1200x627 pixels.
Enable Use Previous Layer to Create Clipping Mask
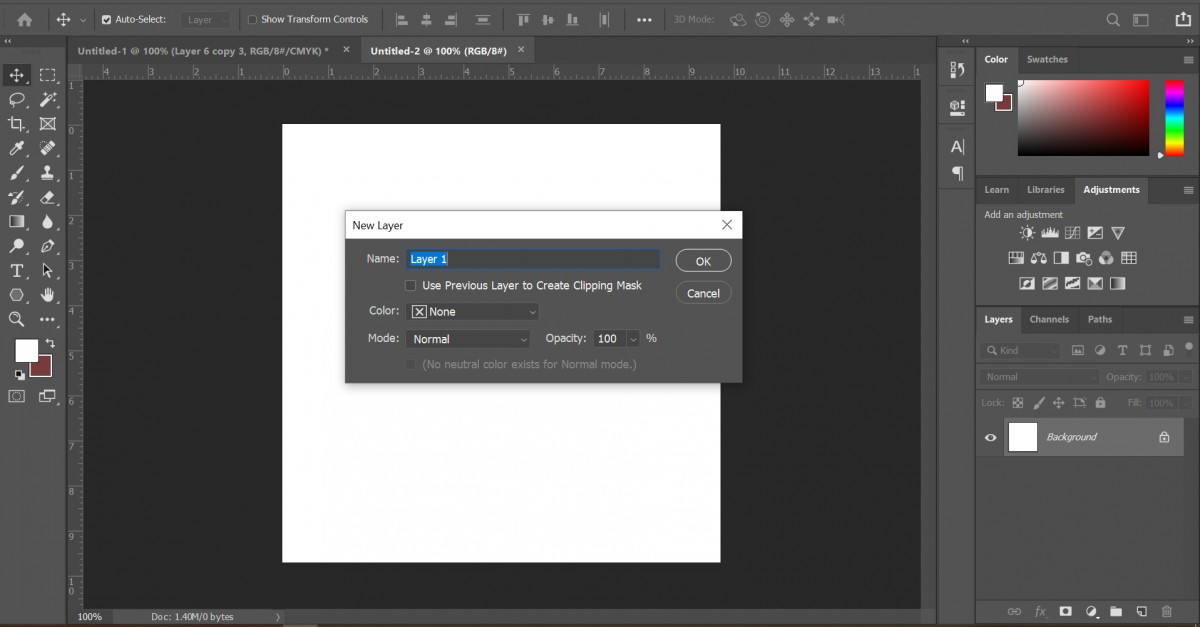click(410, 285)
